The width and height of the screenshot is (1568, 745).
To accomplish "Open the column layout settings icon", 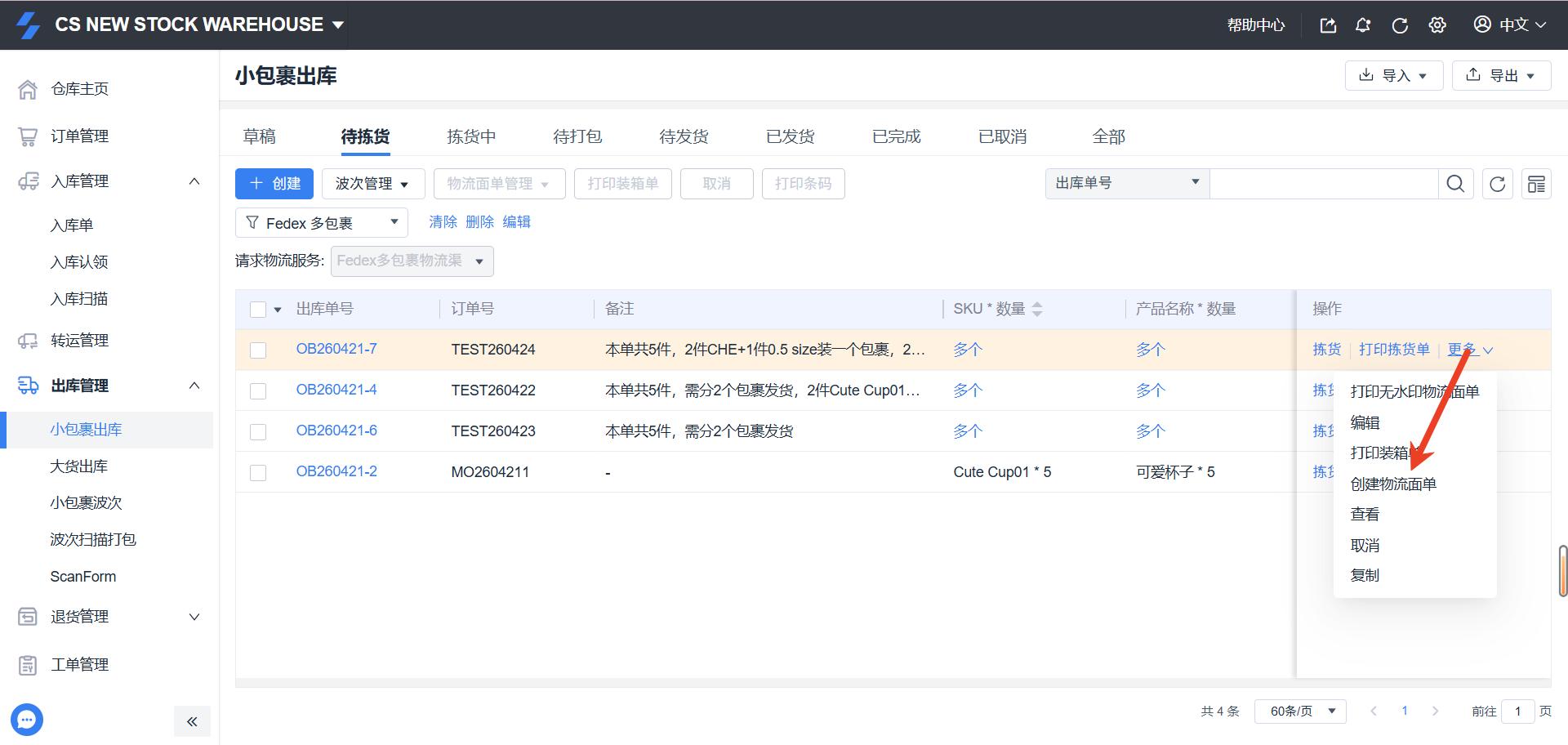I will click(x=1536, y=184).
